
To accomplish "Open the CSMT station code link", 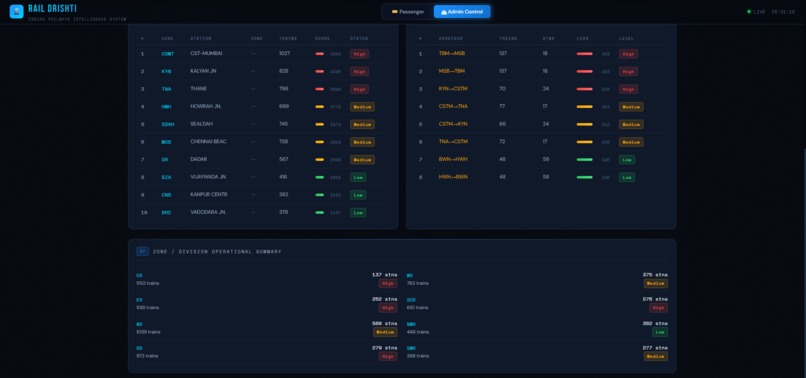I will point(168,54).
